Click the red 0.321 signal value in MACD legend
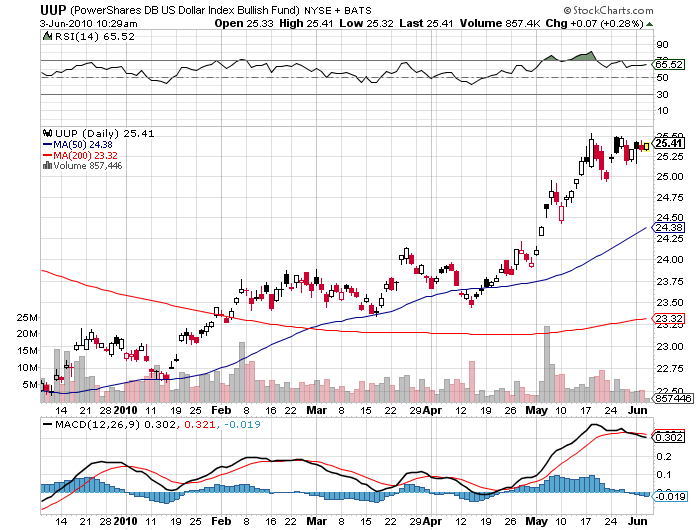The height and width of the screenshot is (530, 700). (x=199, y=424)
